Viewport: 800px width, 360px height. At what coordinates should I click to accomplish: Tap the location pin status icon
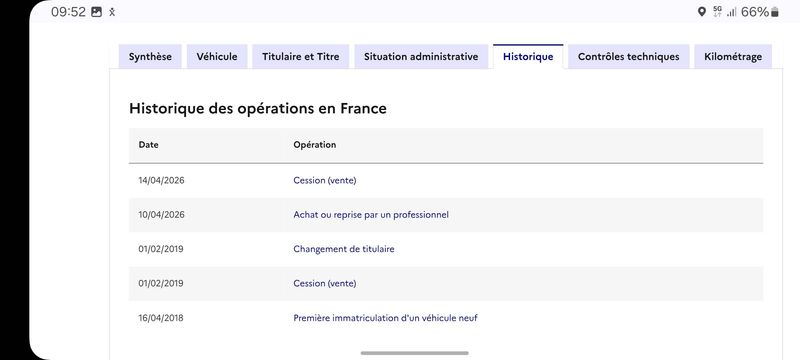point(702,12)
